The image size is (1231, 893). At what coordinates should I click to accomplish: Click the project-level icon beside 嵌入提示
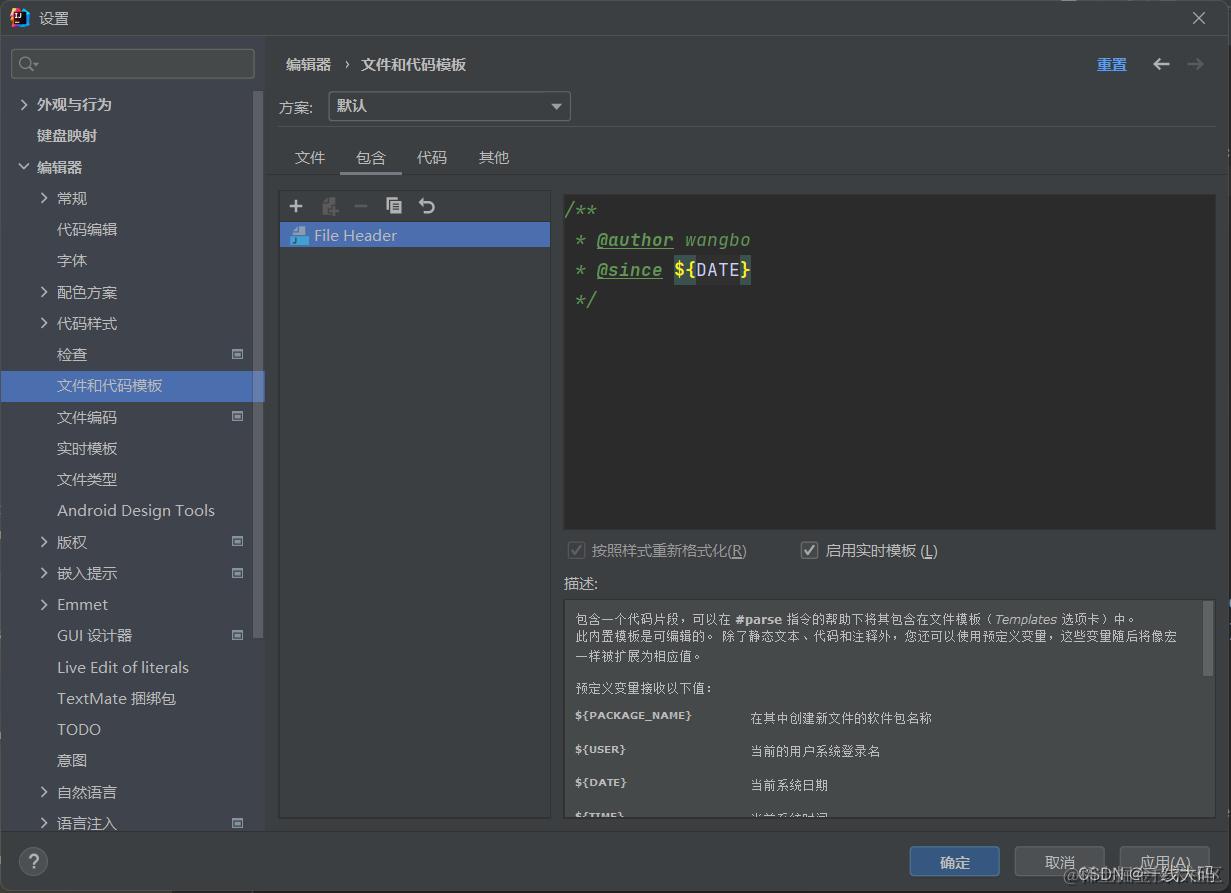(x=238, y=573)
